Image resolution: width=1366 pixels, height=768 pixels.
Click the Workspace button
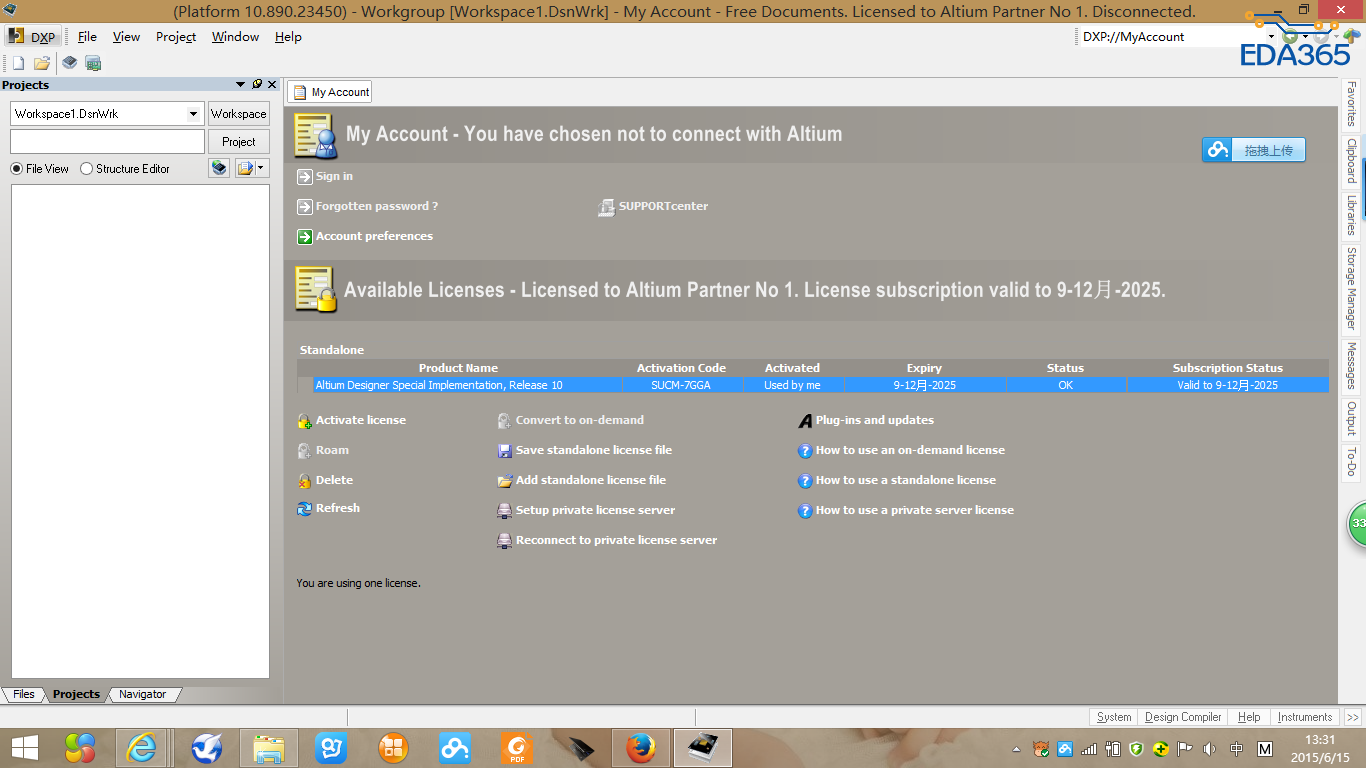[239, 114]
